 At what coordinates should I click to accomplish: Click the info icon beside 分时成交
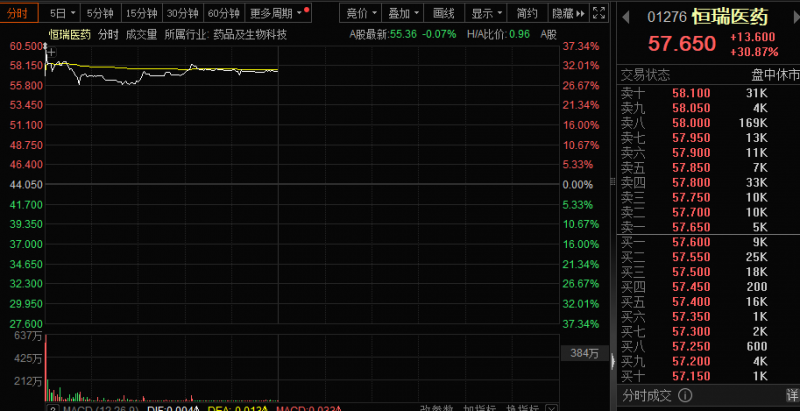[685, 395]
